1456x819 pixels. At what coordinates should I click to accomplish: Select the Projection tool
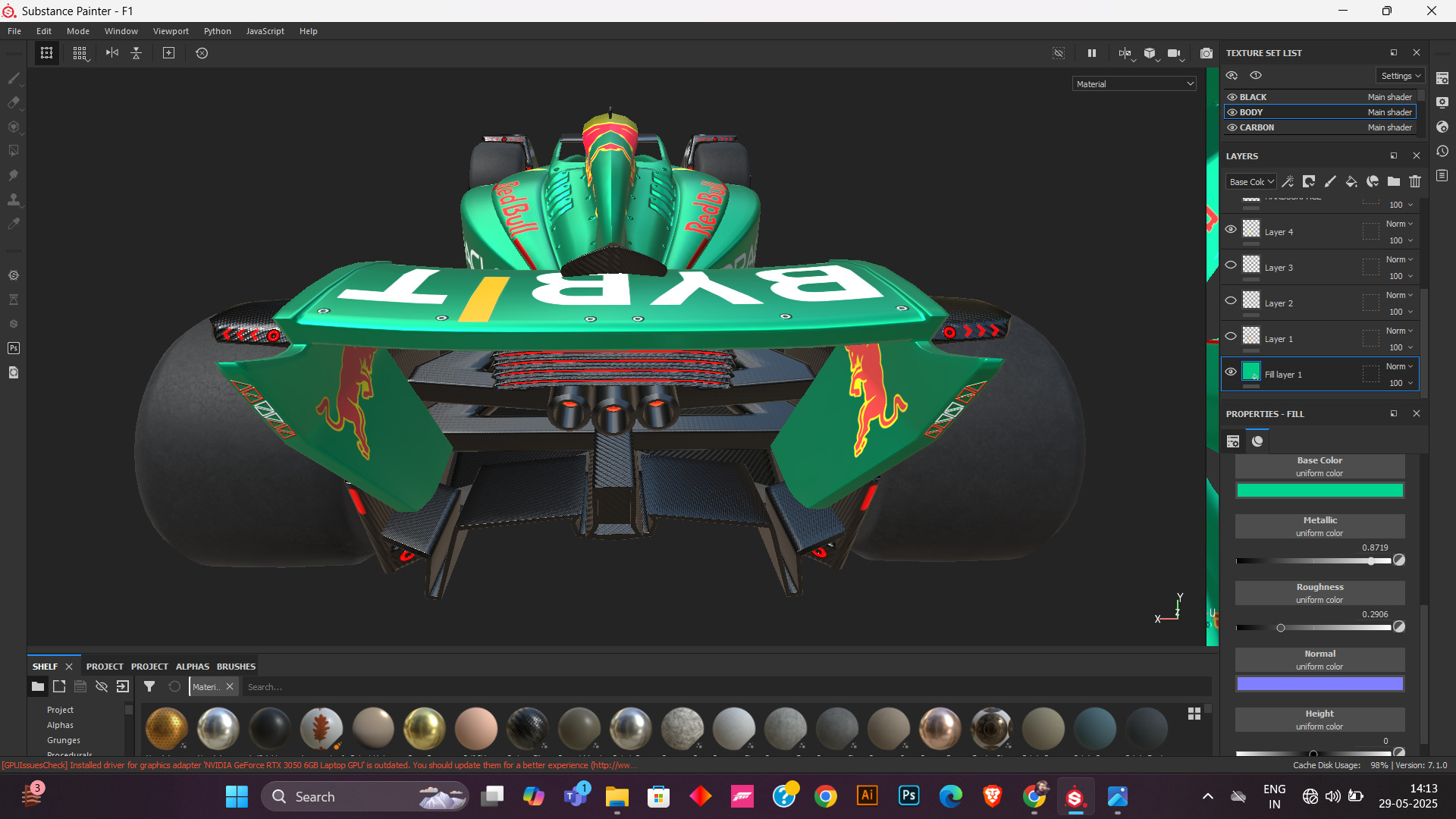[x=14, y=127]
